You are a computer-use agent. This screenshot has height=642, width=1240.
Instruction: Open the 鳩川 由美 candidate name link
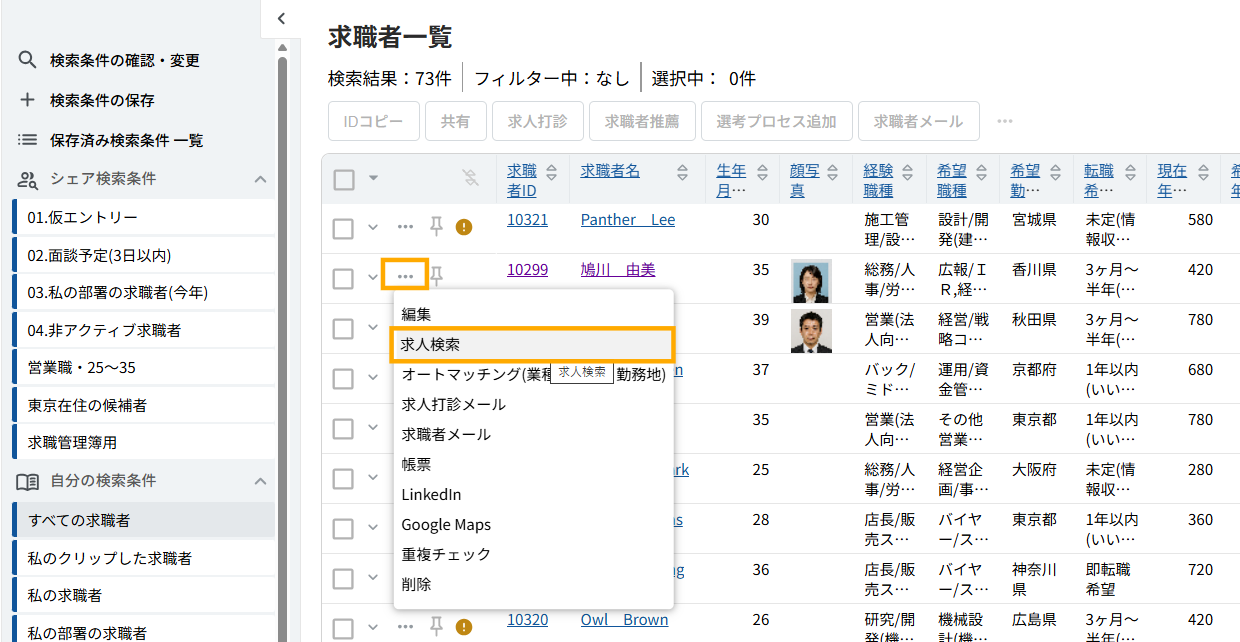[x=618, y=269]
